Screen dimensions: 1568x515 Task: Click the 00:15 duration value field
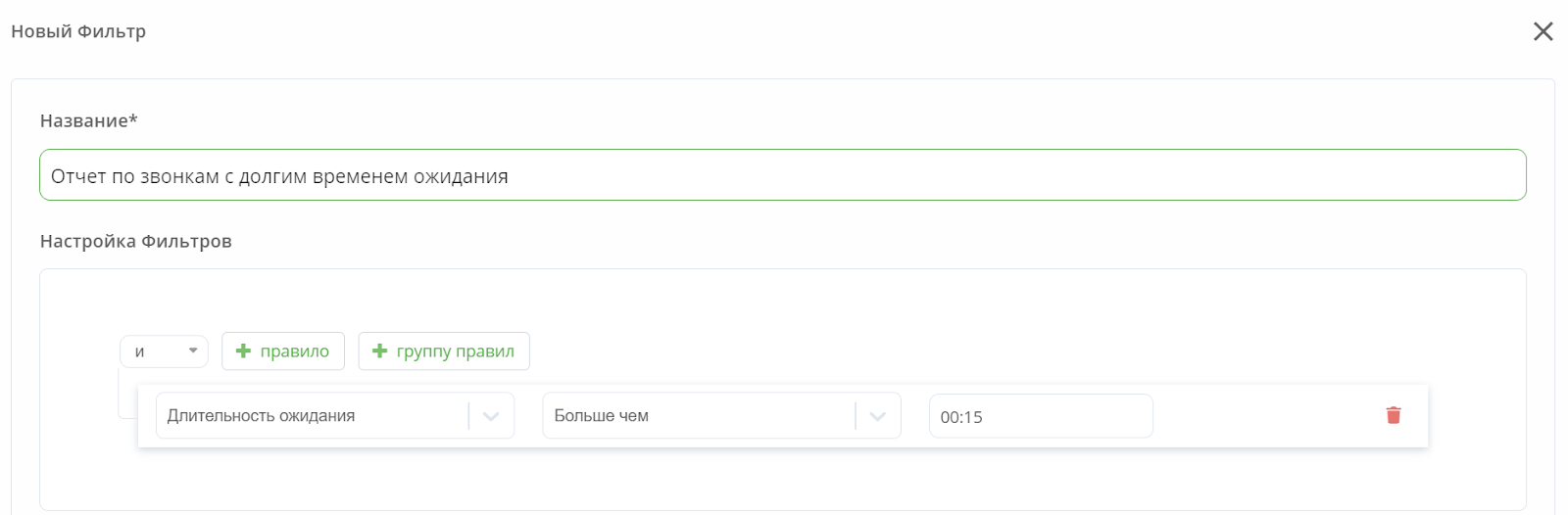(x=1041, y=416)
